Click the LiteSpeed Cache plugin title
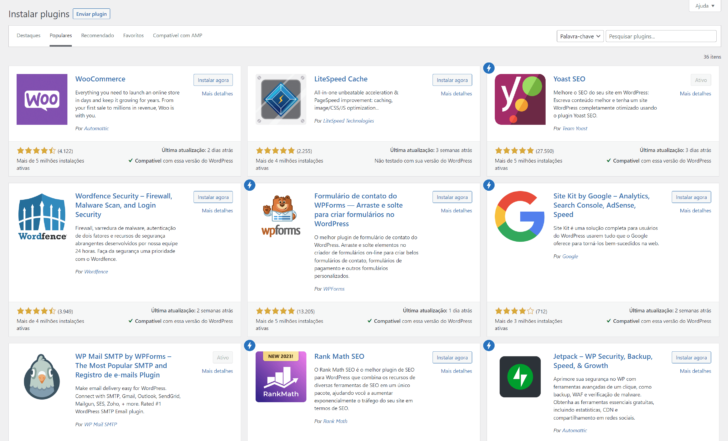728x441 pixels. point(341,79)
